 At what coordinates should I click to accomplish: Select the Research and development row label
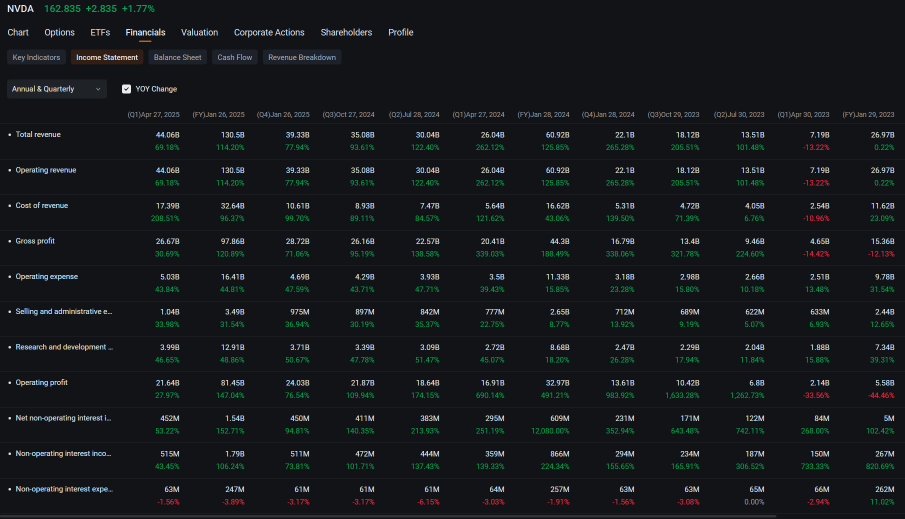tap(64, 347)
